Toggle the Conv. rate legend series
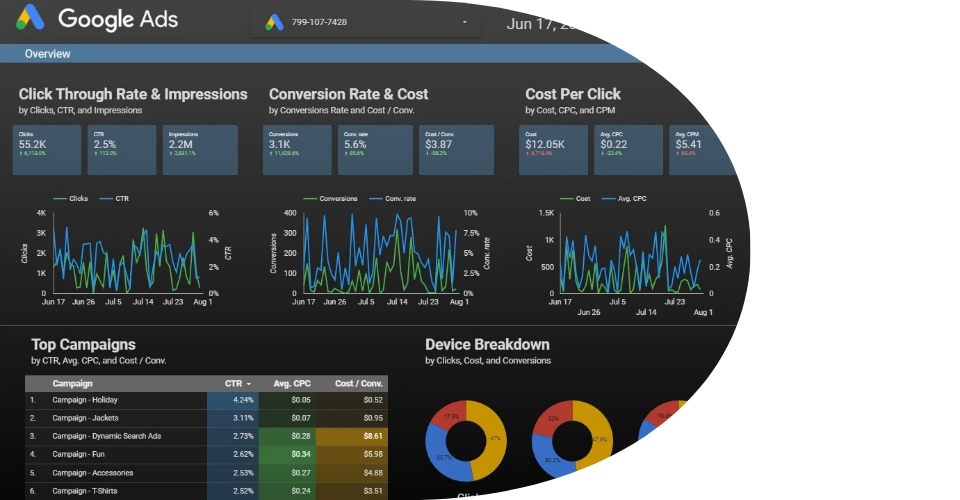Viewport: 960px width, 500px height. coord(394,199)
